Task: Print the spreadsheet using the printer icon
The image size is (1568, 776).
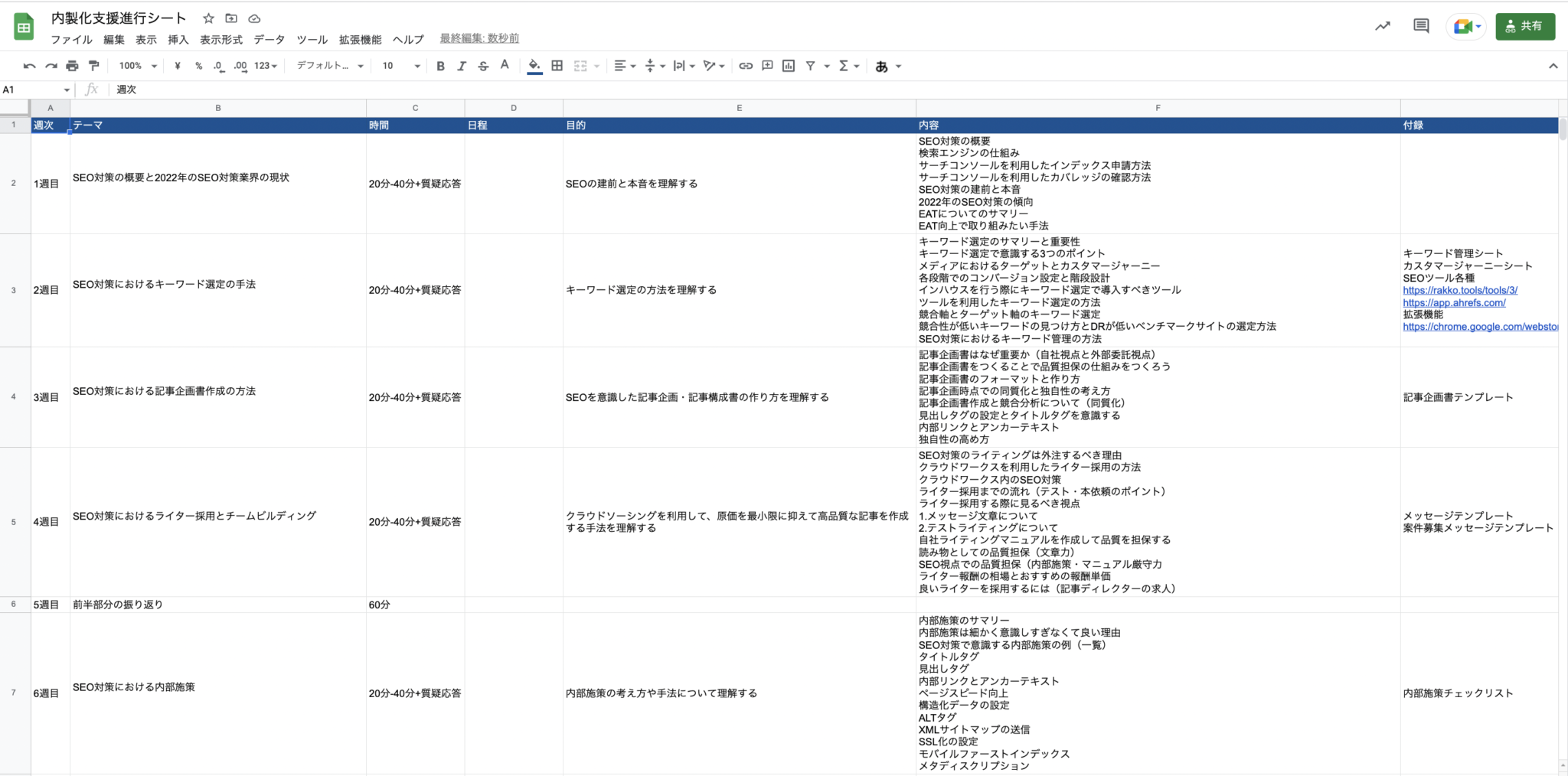Action: coord(72,66)
